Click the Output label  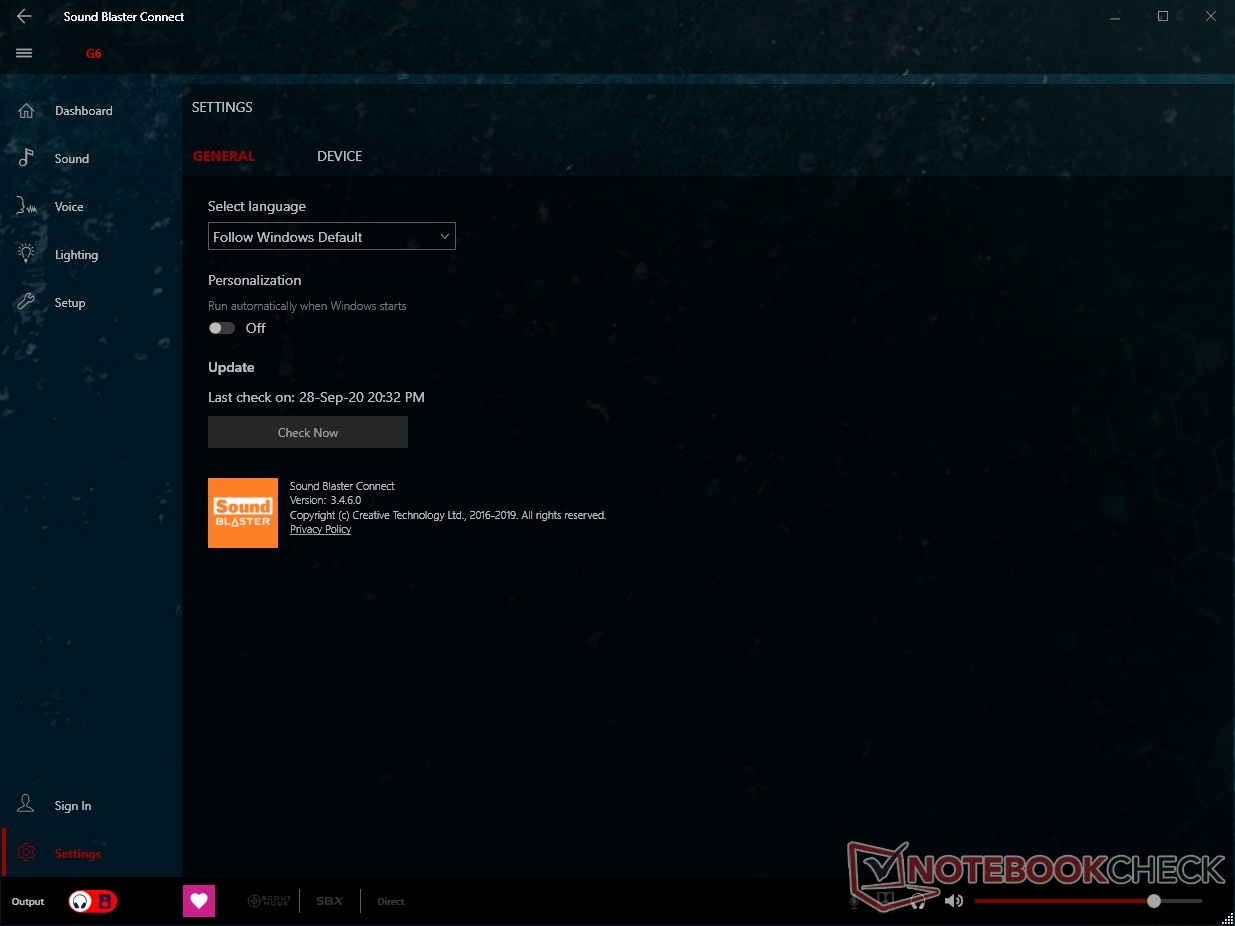(28, 902)
